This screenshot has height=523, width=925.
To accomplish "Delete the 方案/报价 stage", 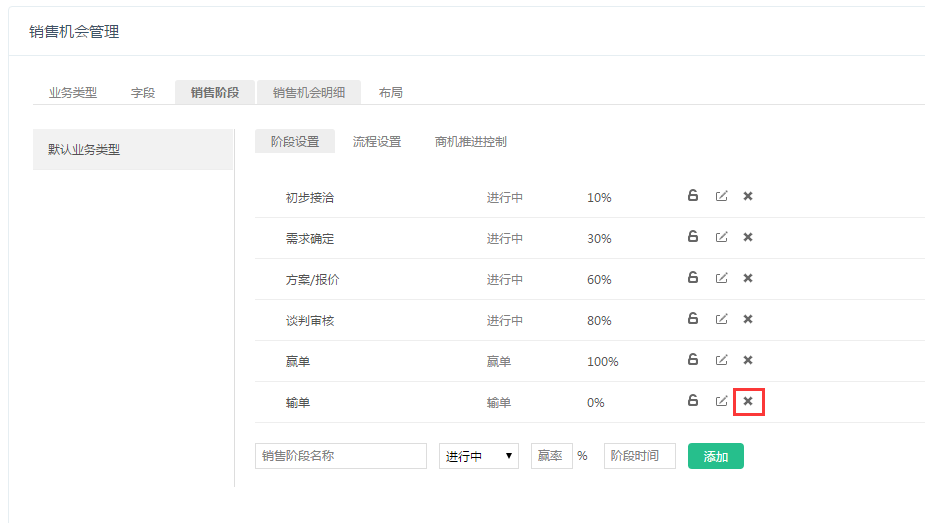I will click(748, 278).
